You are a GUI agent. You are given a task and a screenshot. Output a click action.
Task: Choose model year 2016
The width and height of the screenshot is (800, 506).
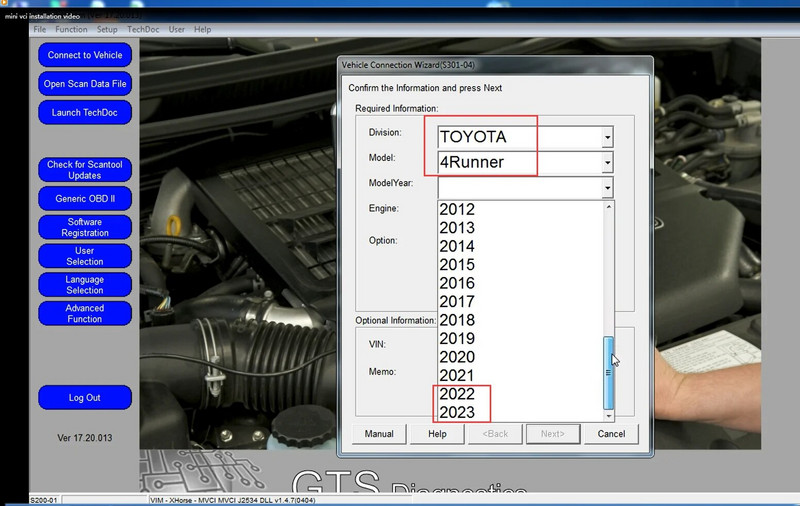[x=520, y=283]
